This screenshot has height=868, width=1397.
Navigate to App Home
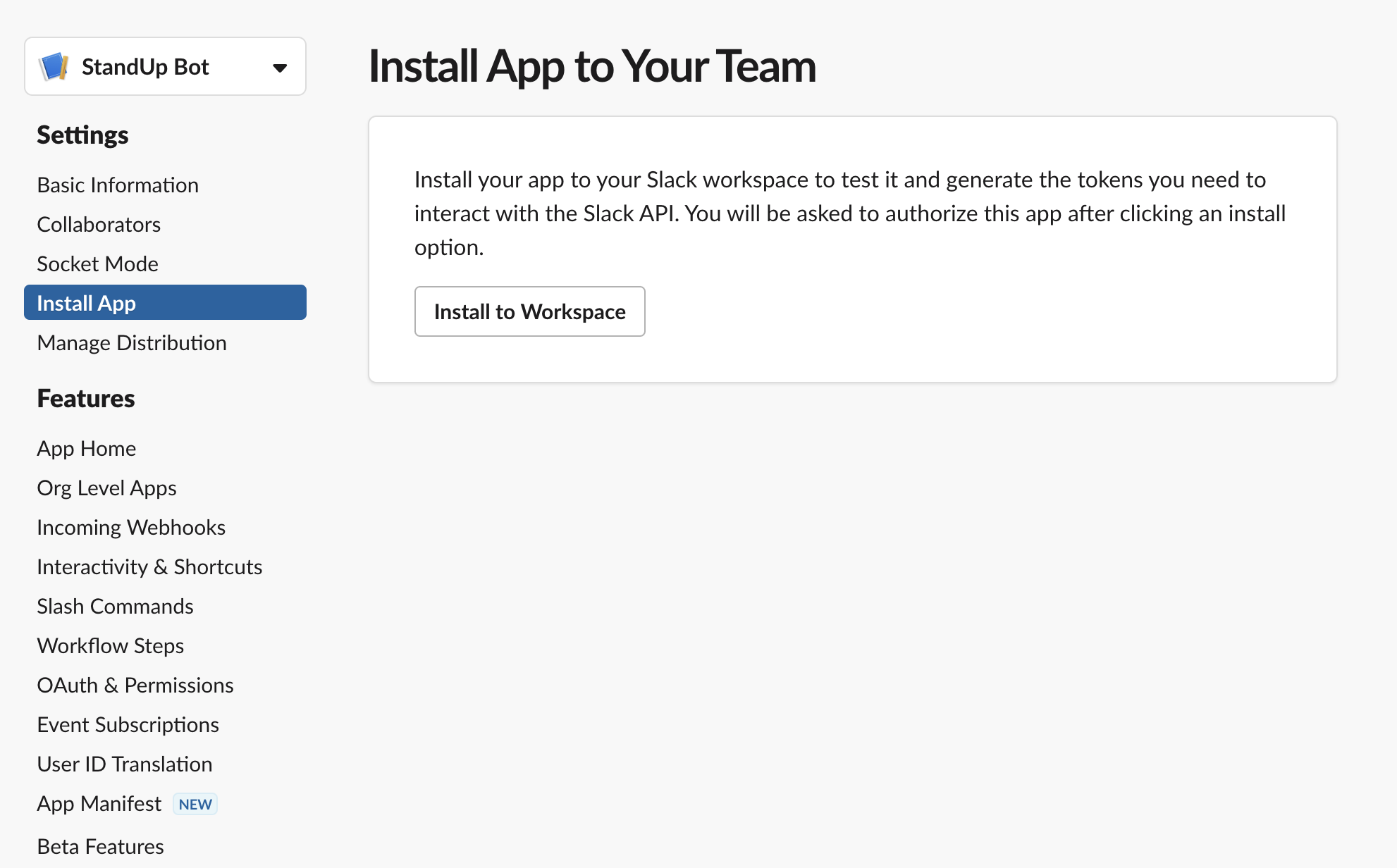click(x=86, y=448)
